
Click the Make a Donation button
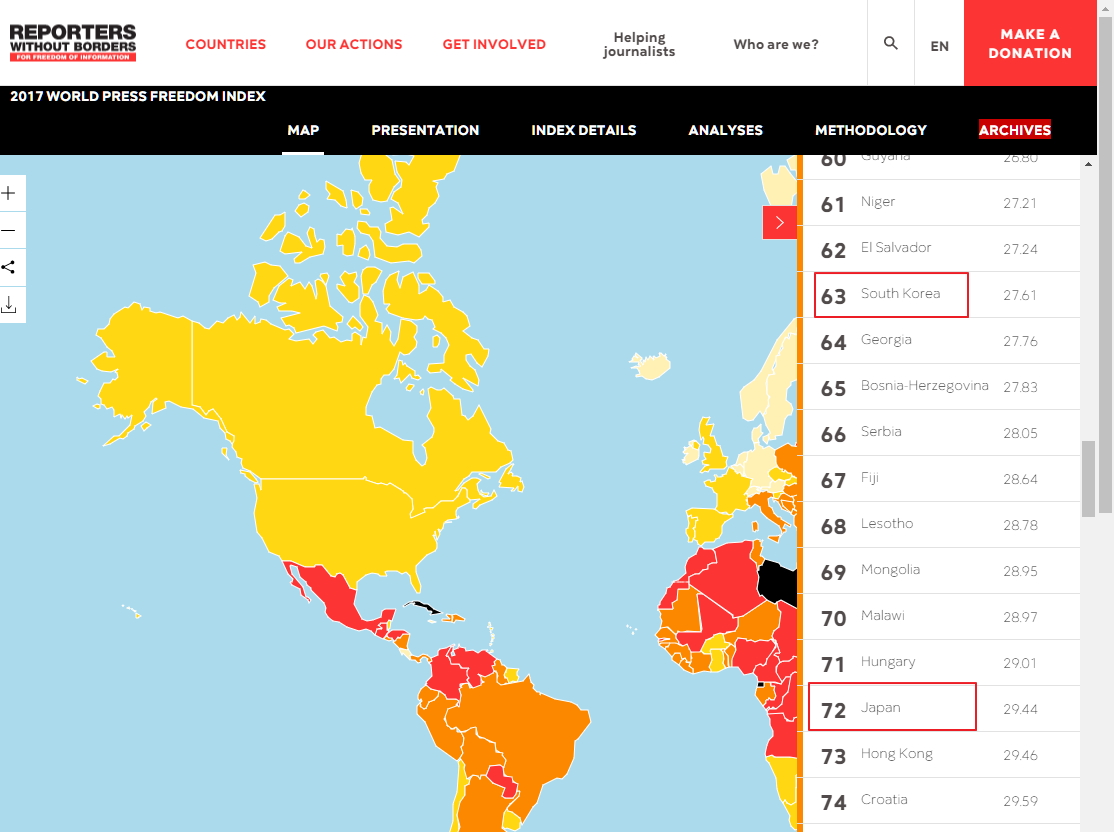tap(1030, 44)
